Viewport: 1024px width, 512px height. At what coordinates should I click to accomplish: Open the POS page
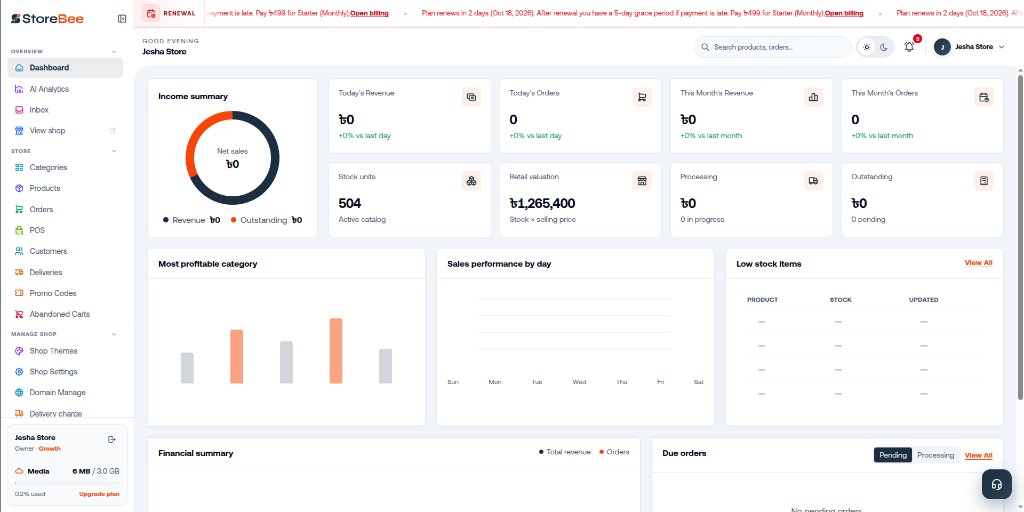(65, 231)
